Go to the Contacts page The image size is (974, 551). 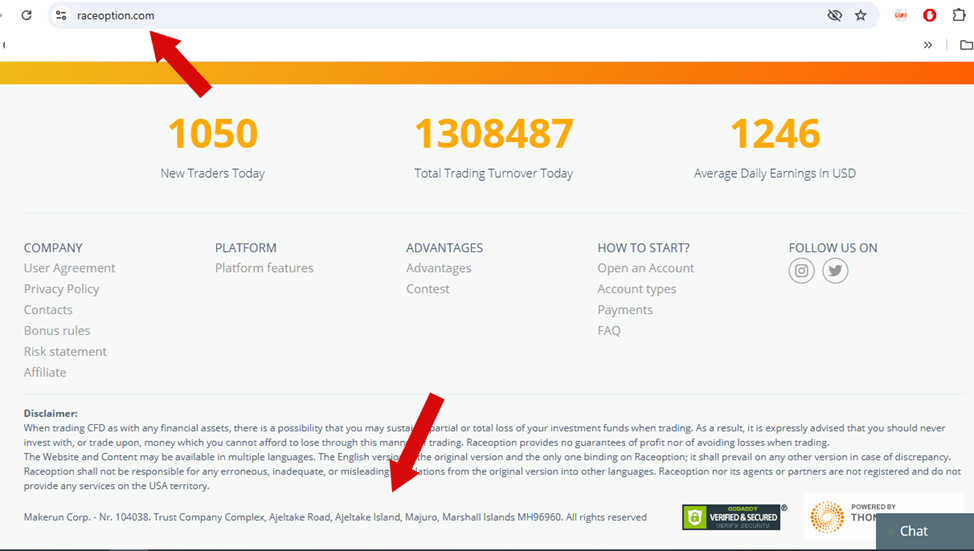pos(48,309)
